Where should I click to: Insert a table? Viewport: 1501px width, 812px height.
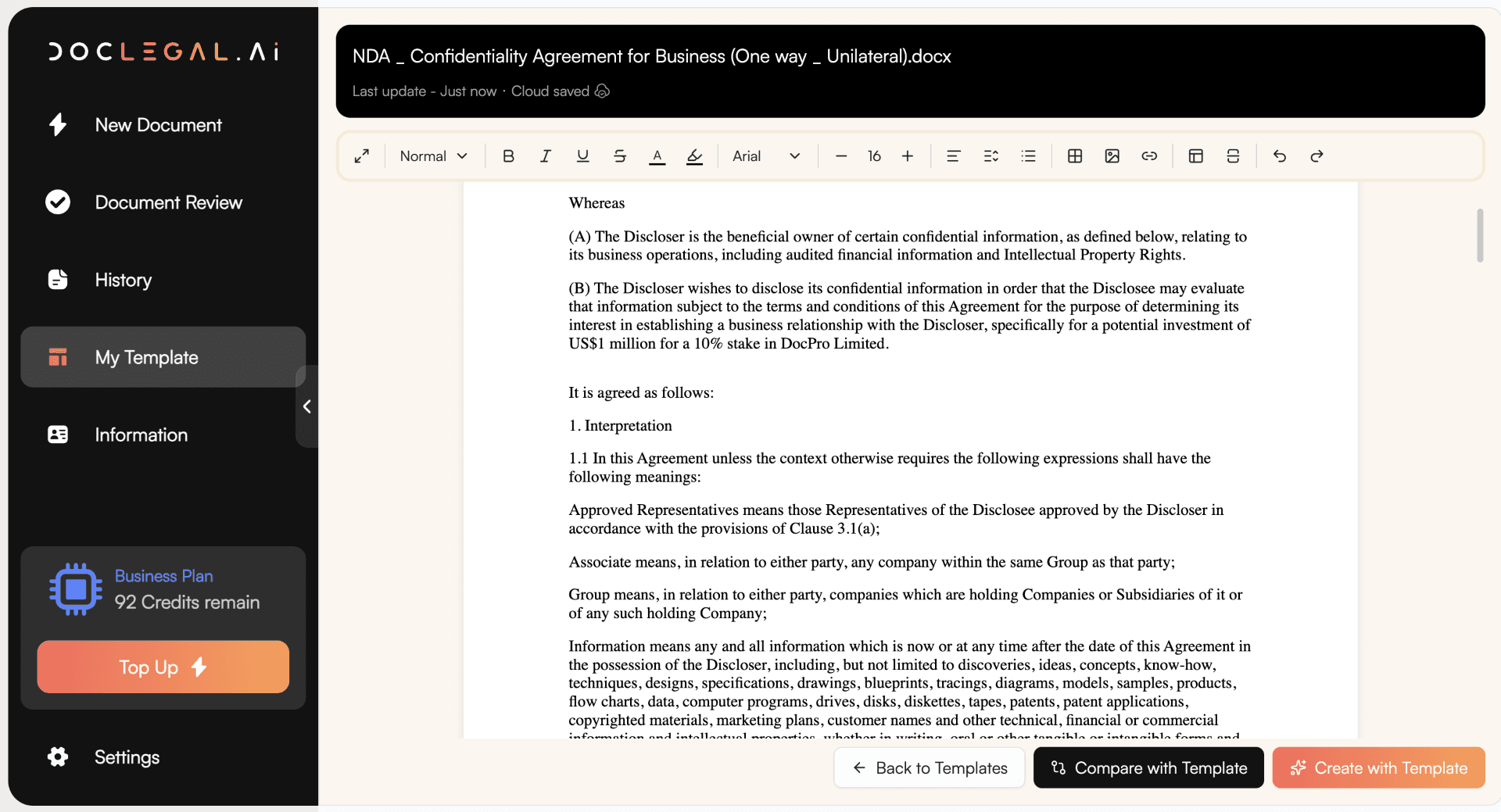click(x=1075, y=156)
